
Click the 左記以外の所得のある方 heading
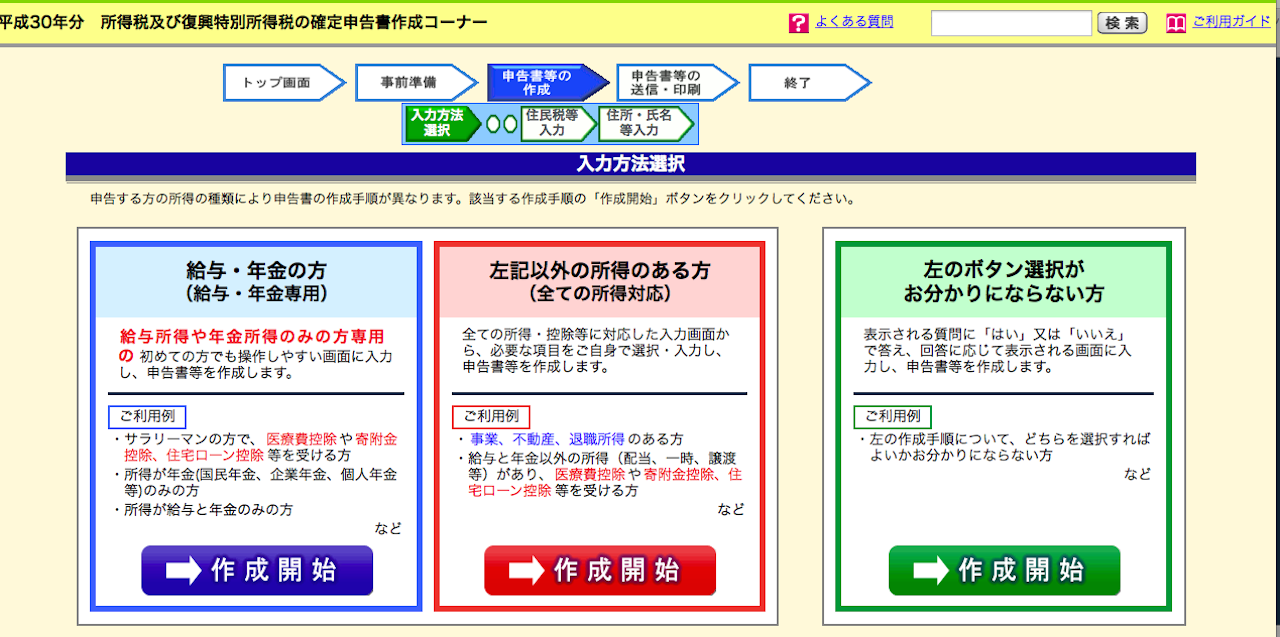[x=599, y=282]
